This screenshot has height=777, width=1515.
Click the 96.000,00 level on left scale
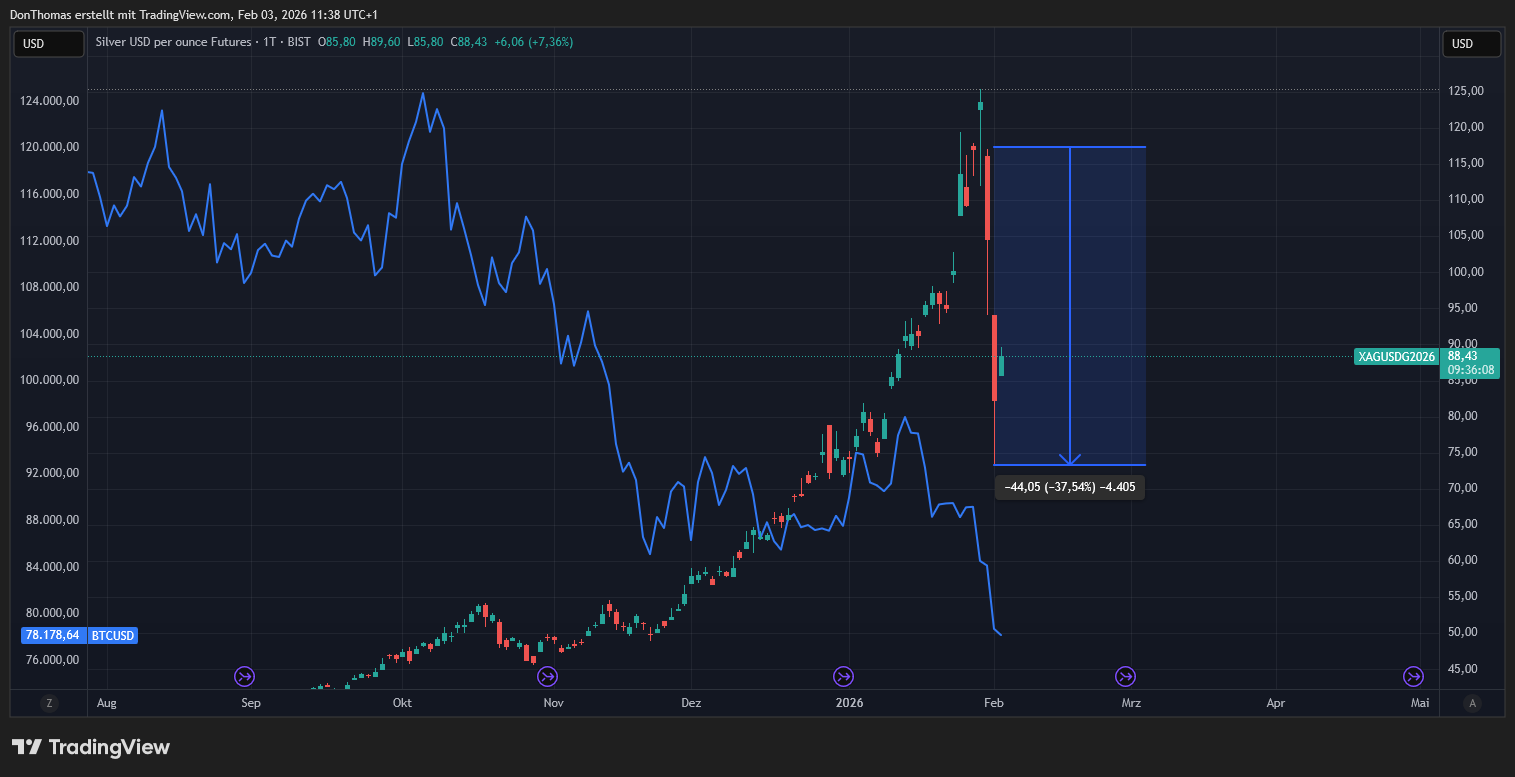click(x=52, y=427)
